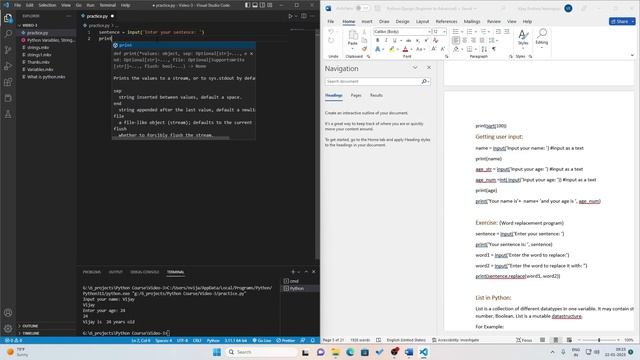Screen dimensions: 640x360
Task: Accept the print autocomplete suggestion
Action: click(x=184, y=45)
